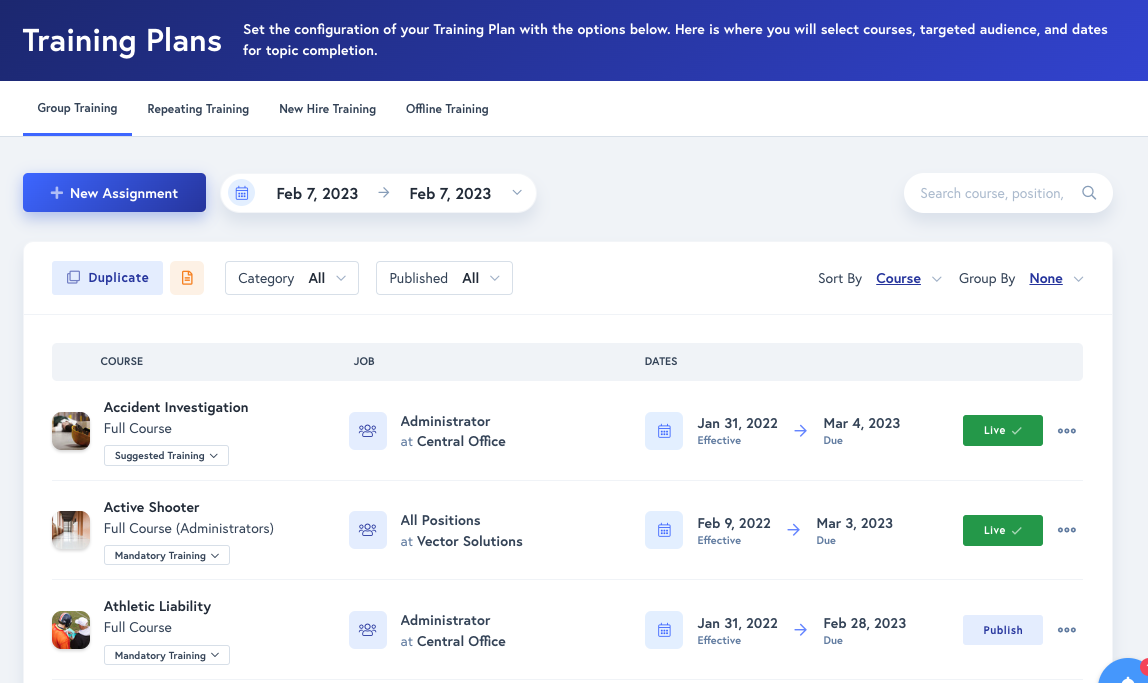Expand Suggested Training dropdown for Accident Investigation
The image size is (1148, 683).
[166, 456]
